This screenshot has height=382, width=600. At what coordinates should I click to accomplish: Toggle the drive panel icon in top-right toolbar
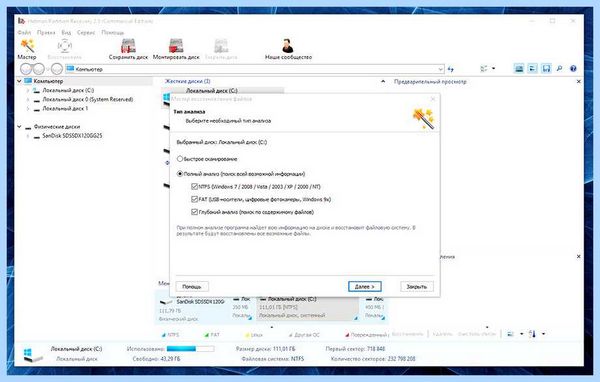click(x=519, y=69)
